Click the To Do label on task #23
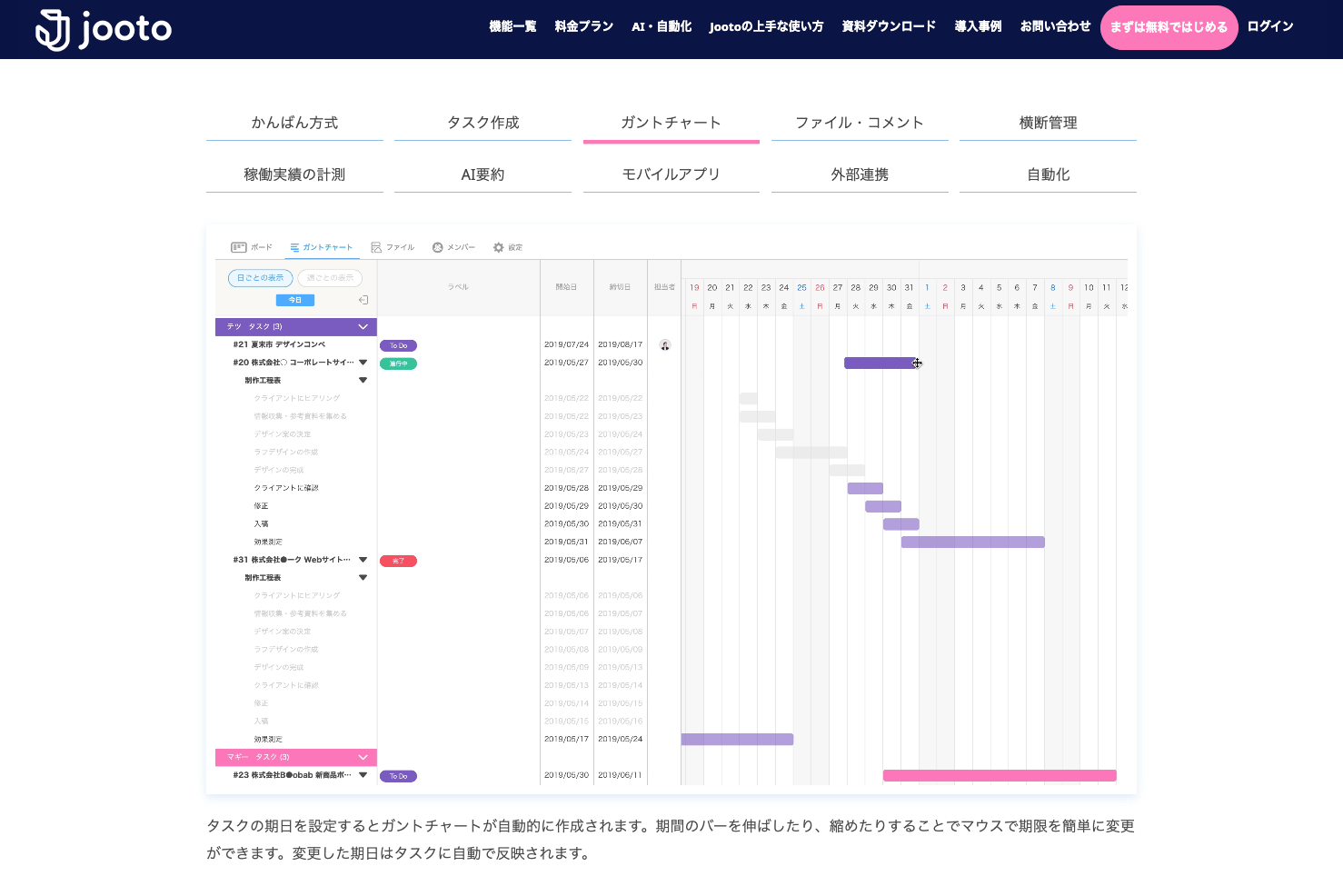 click(x=398, y=776)
